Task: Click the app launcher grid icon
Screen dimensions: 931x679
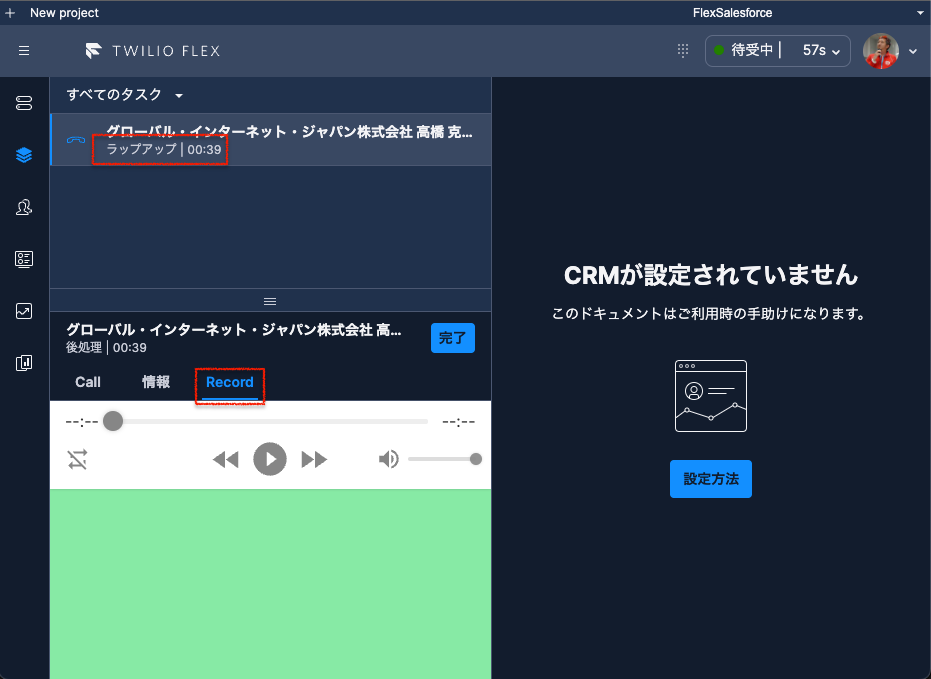Action: click(682, 50)
